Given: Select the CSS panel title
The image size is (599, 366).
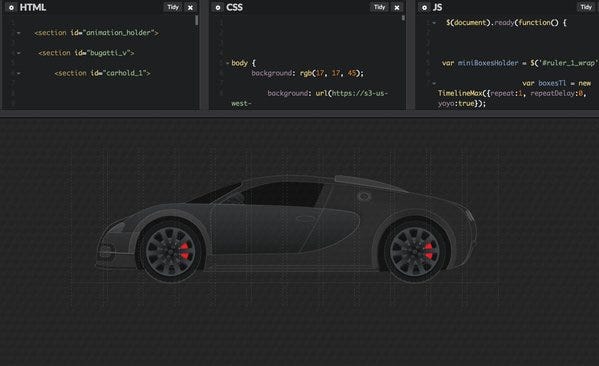Looking at the screenshot, I should tap(234, 7).
